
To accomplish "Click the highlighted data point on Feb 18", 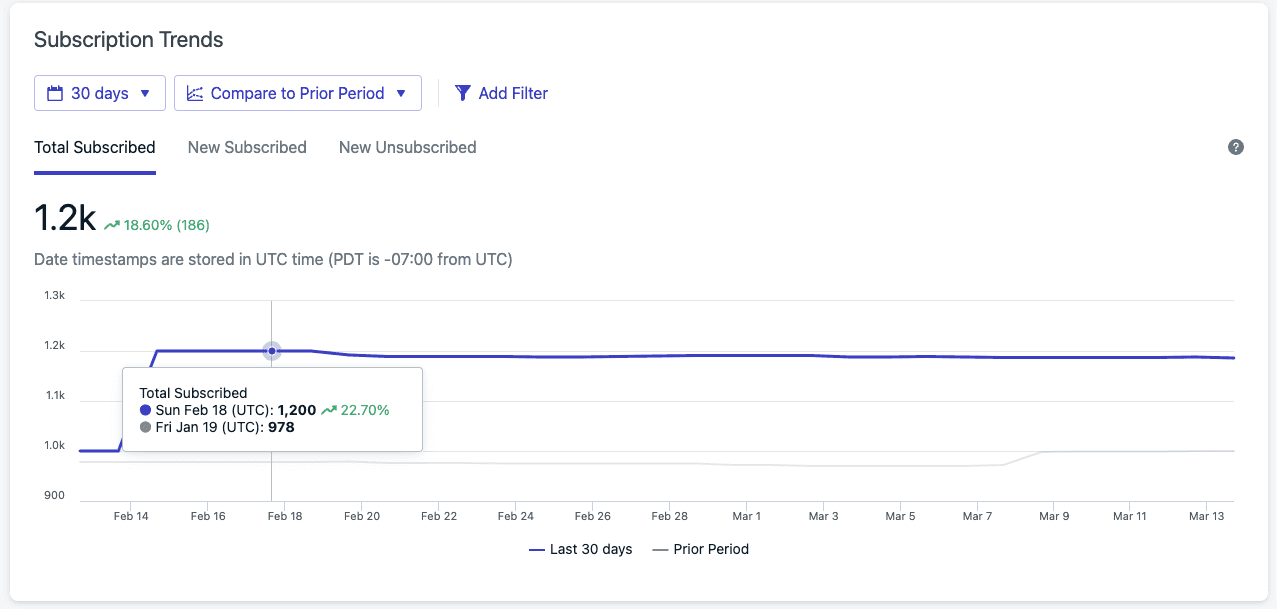I will coord(271,351).
